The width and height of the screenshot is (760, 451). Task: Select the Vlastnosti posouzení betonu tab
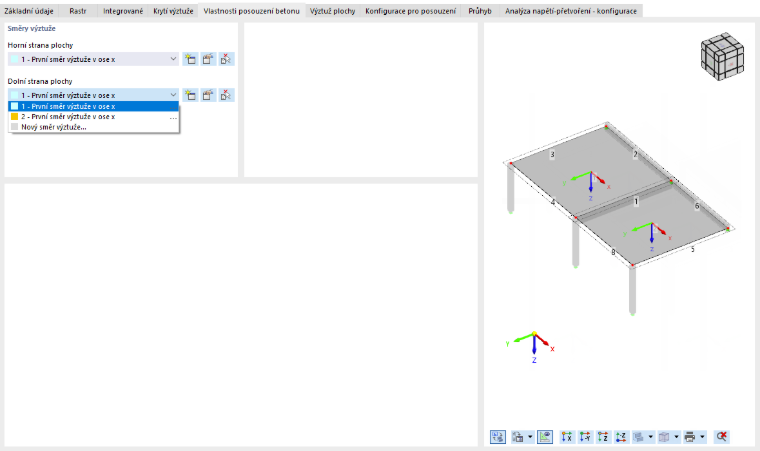(x=252, y=11)
